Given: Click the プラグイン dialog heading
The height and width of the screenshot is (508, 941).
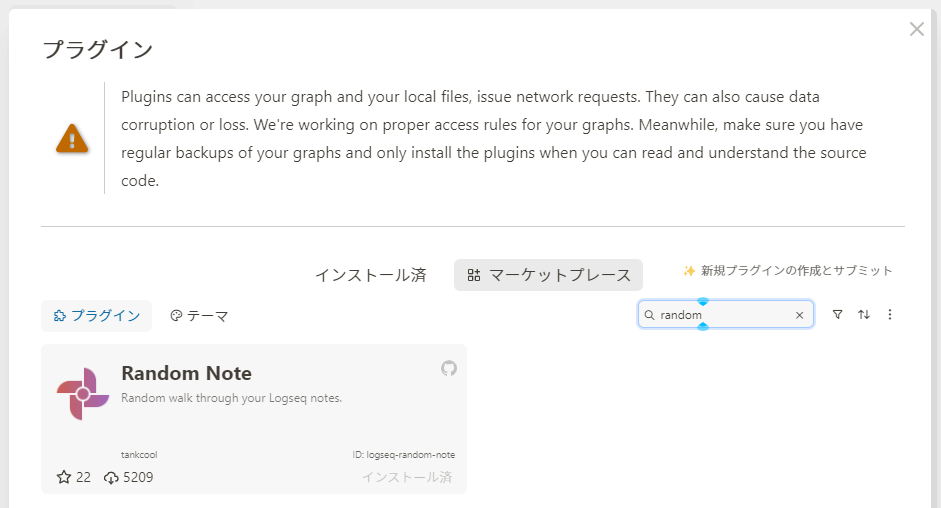Looking at the screenshot, I should (x=98, y=49).
